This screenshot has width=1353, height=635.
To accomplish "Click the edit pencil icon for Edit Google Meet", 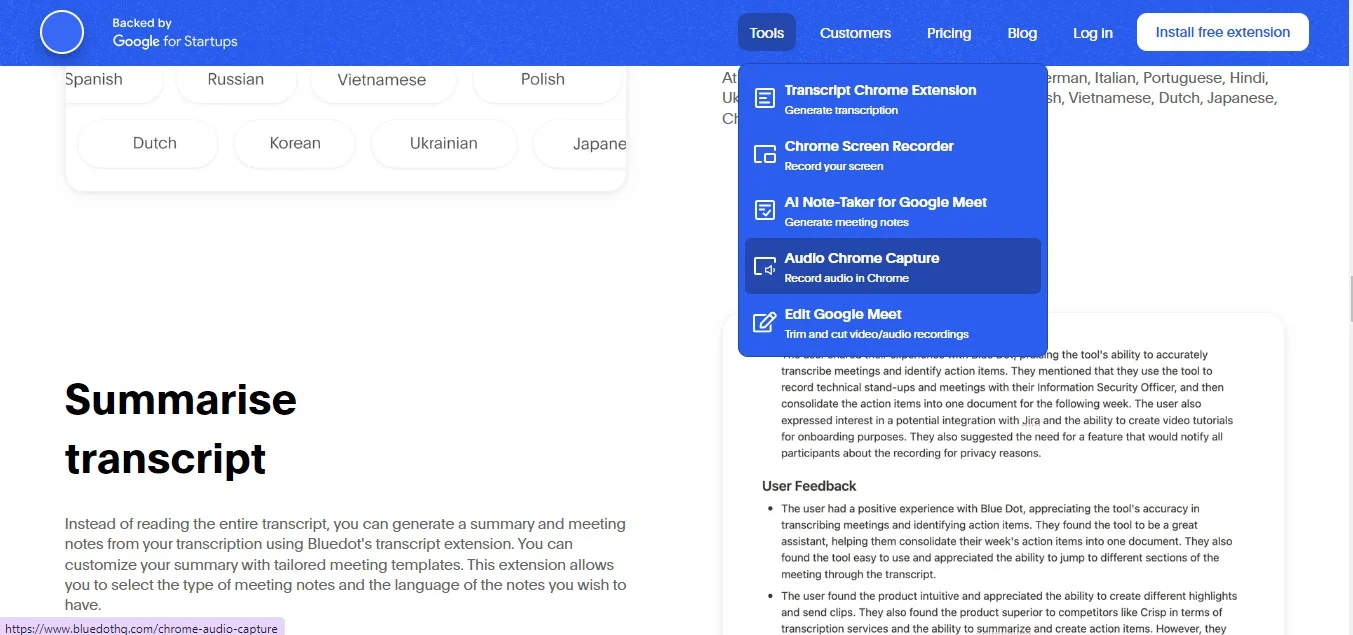I will [764, 322].
